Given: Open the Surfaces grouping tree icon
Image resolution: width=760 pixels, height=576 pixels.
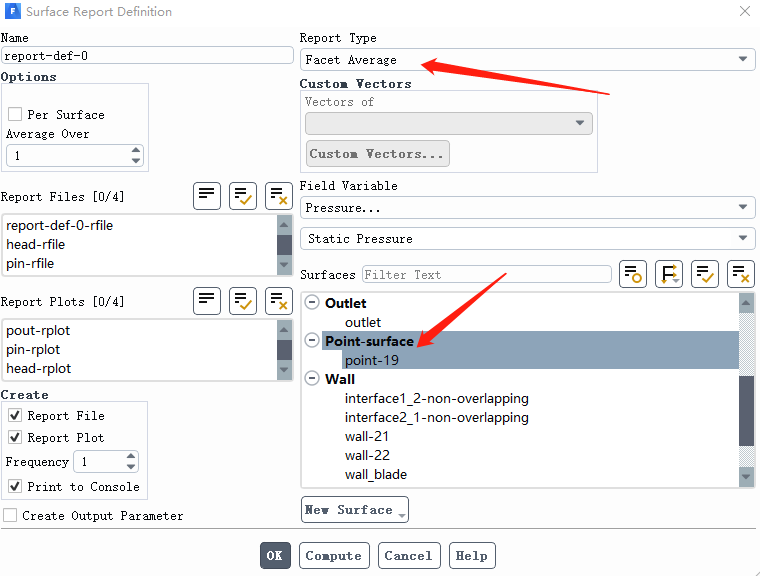Looking at the screenshot, I should click(x=669, y=274).
